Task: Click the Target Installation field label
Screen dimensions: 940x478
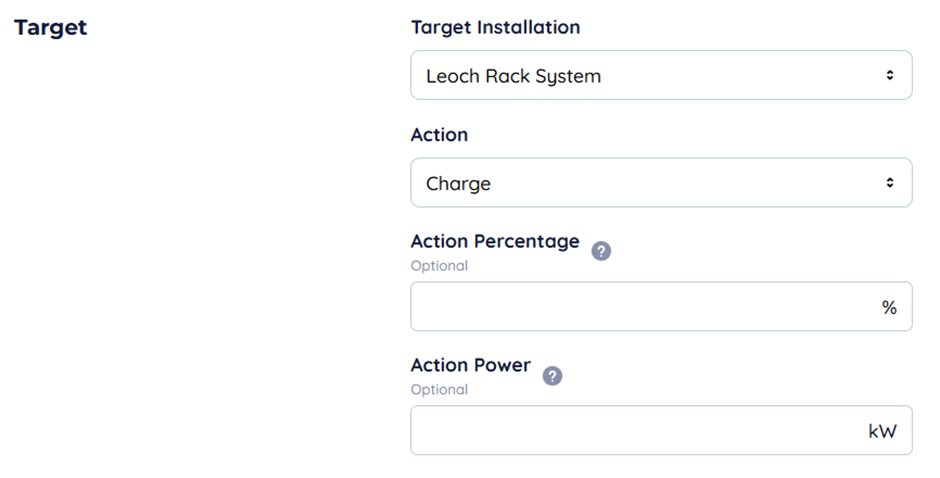Action: (495, 27)
